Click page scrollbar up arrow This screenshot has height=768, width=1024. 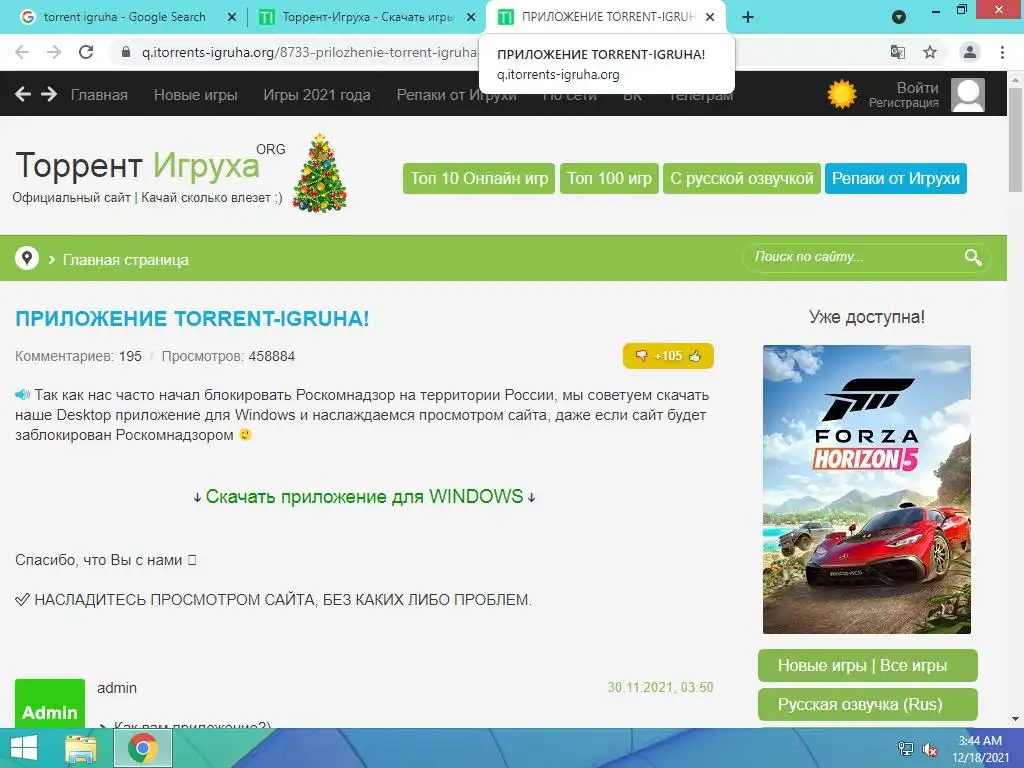click(x=1016, y=79)
